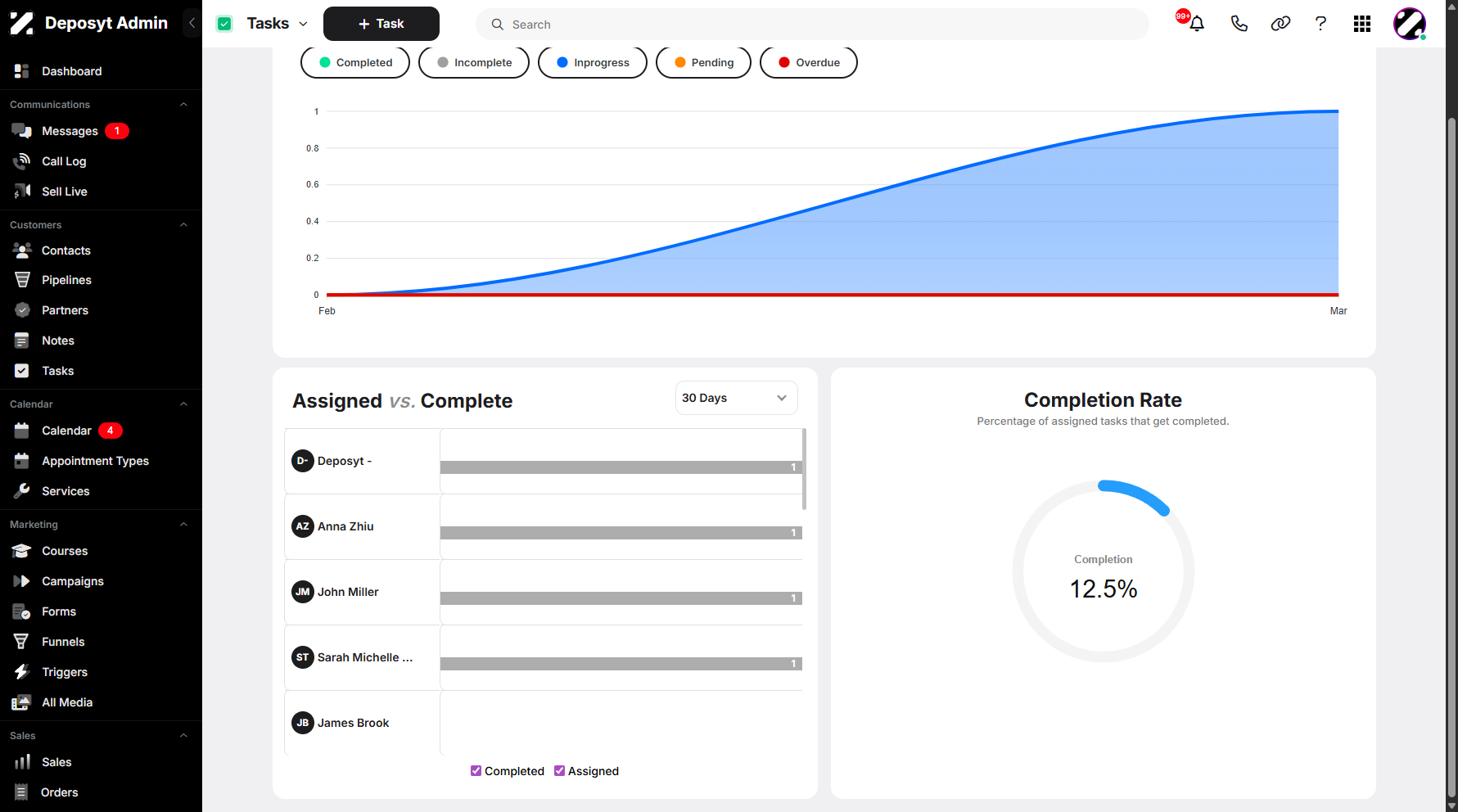Click the Sell Live sidebar icon
Viewport: 1458px width, 812px height.
(22, 192)
